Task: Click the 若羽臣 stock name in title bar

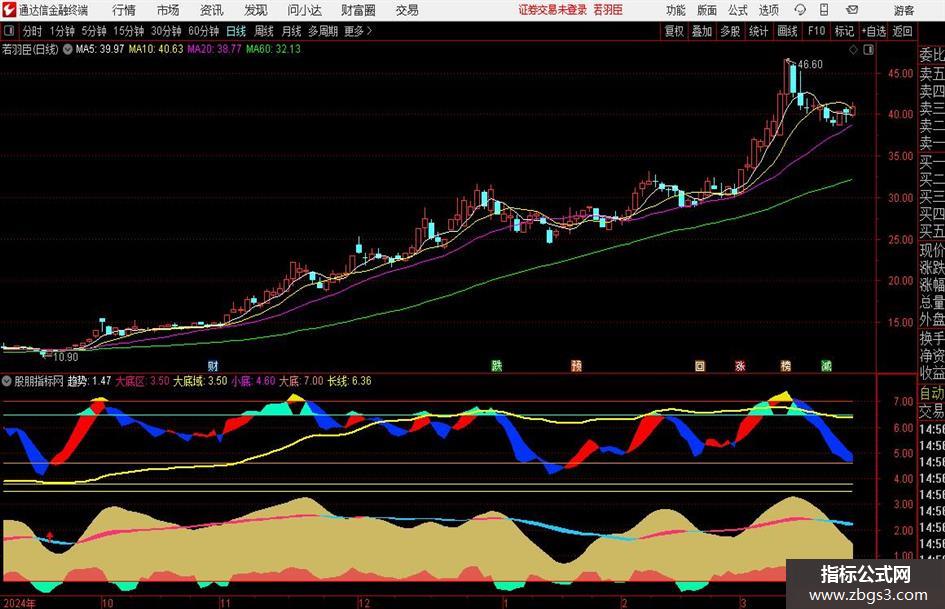Action: coord(608,10)
